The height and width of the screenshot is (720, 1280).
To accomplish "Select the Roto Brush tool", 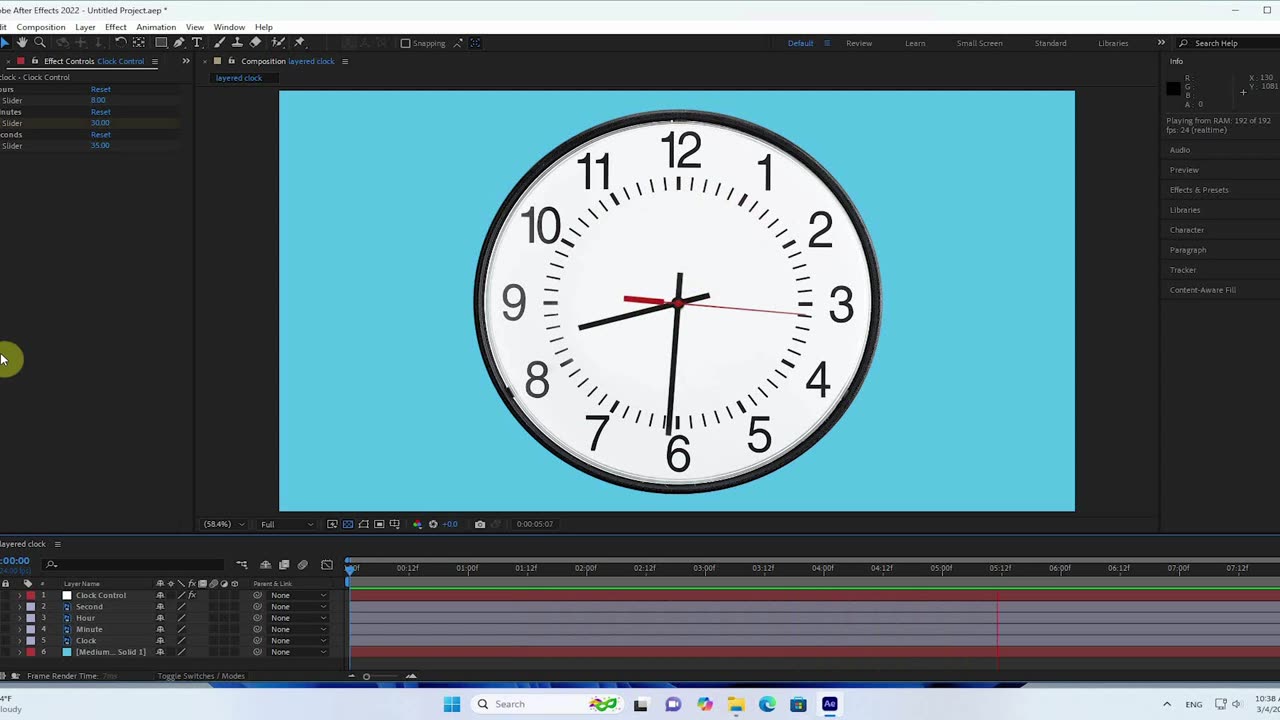I will tap(279, 43).
